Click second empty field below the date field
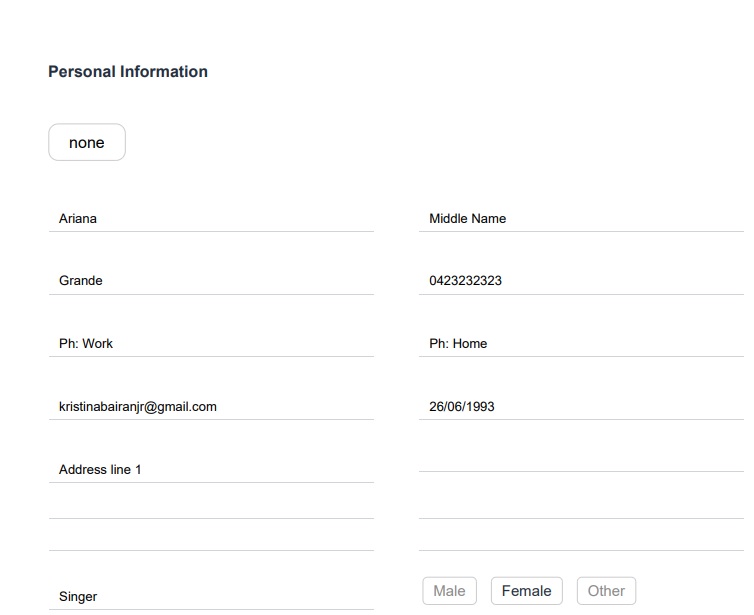The width and height of the screenshot is (754, 615). [580, 504]
